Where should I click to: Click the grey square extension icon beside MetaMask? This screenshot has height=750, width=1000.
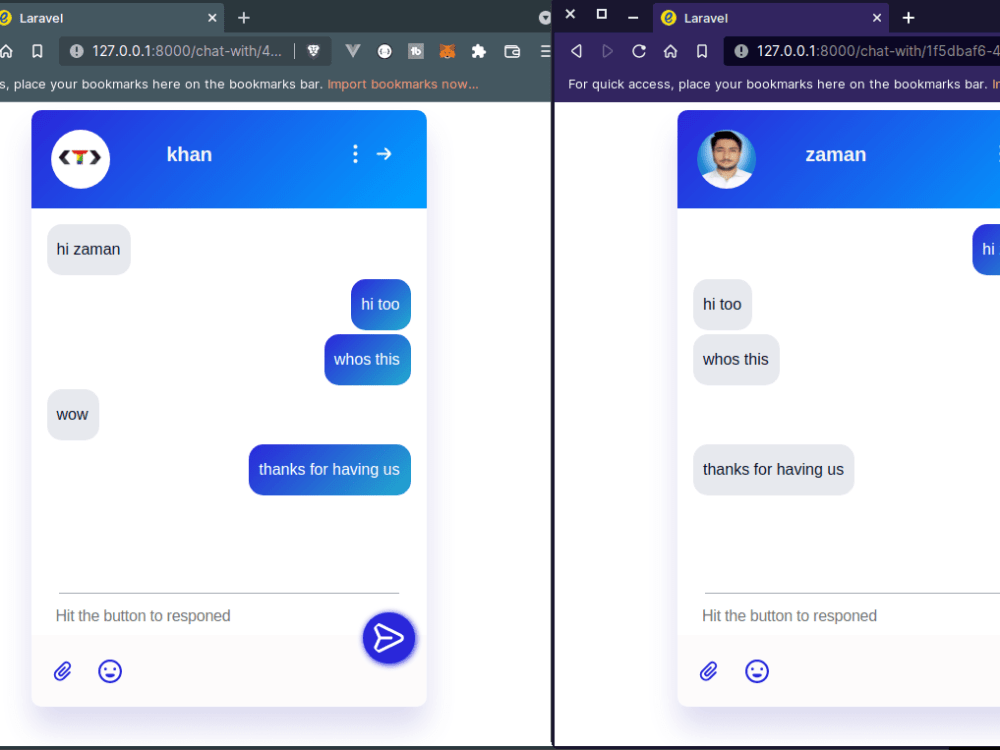click(416, 51)
